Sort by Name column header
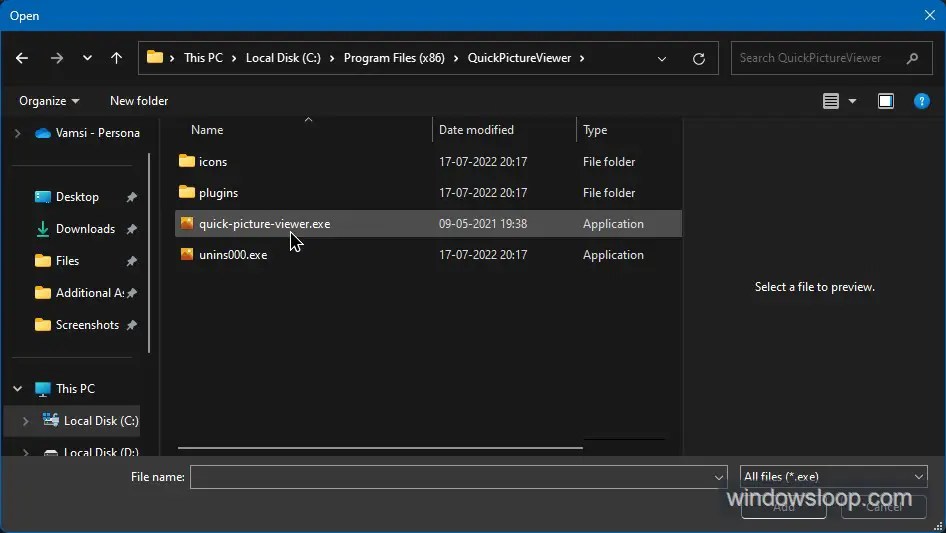Image resolution: width=946 pixels, height=533 pixels. pos(207,130)
